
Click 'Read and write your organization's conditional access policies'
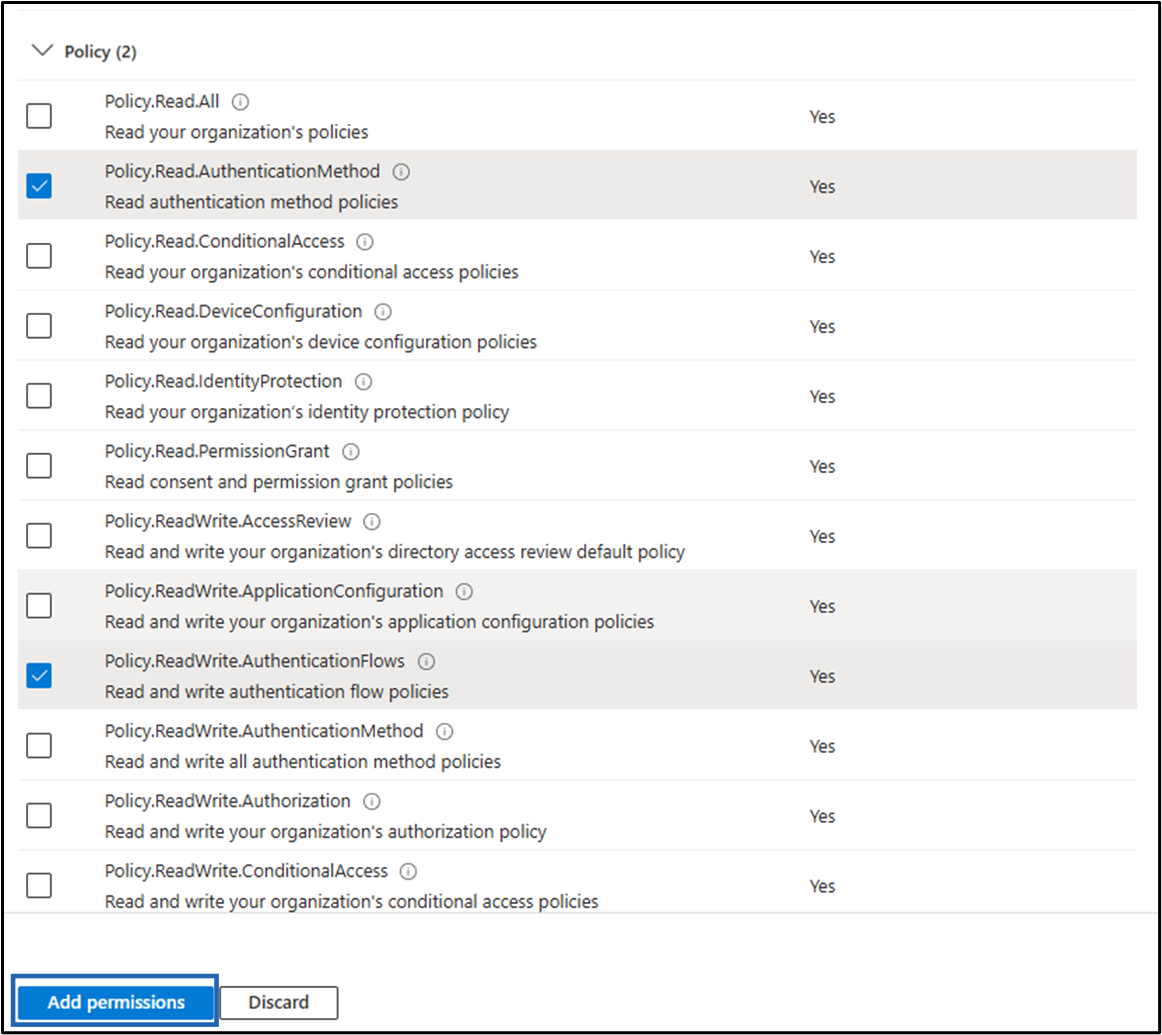[351, 902]
